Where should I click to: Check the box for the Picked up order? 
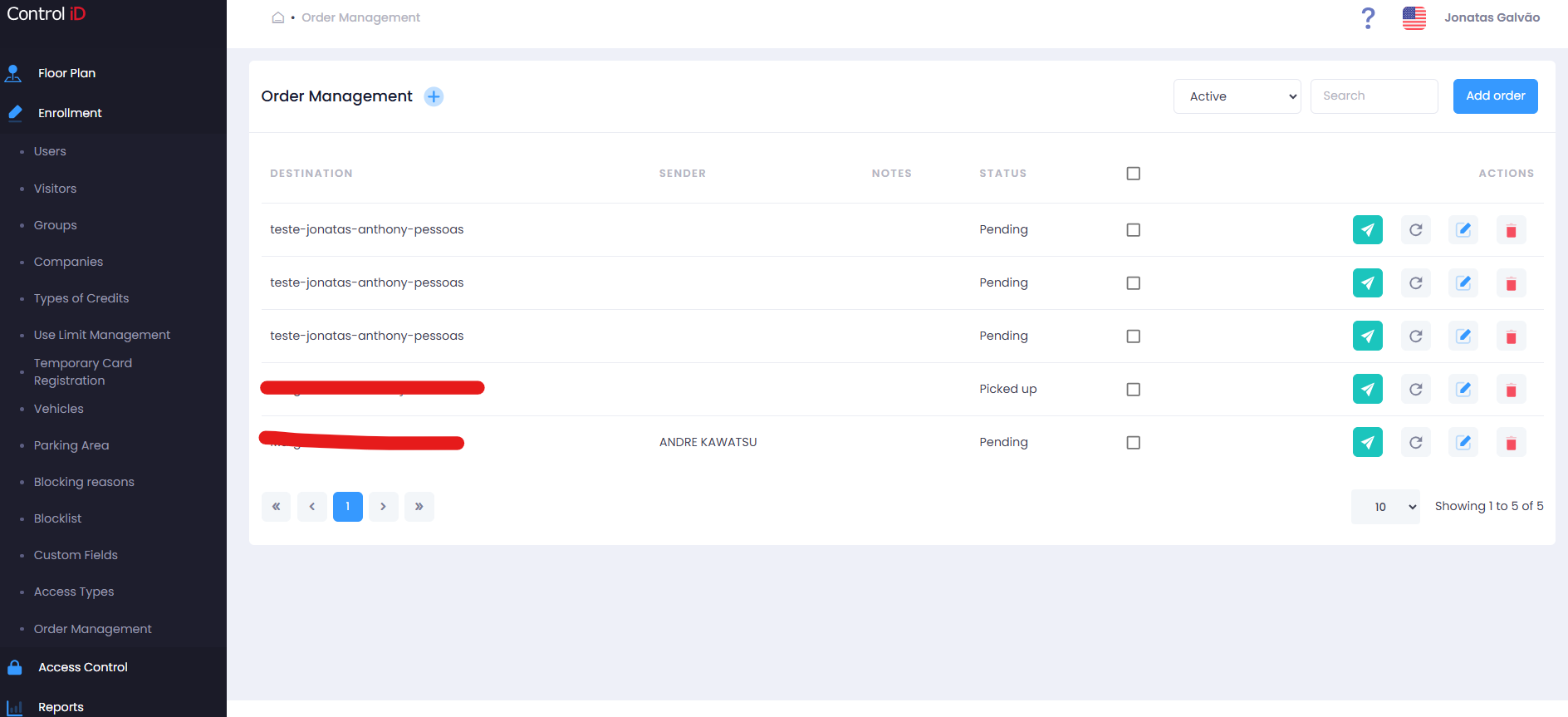point(1133,390)
